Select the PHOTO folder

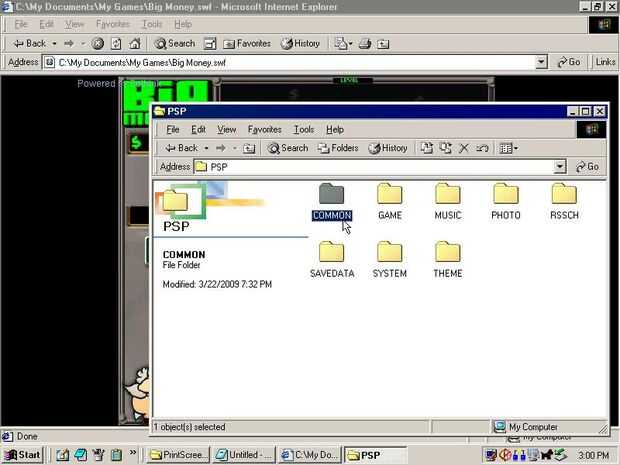click(506, 202)
